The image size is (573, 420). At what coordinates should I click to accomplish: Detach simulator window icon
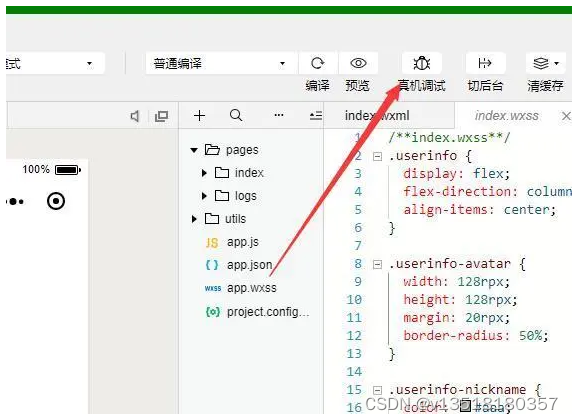[x=161, y=116]
